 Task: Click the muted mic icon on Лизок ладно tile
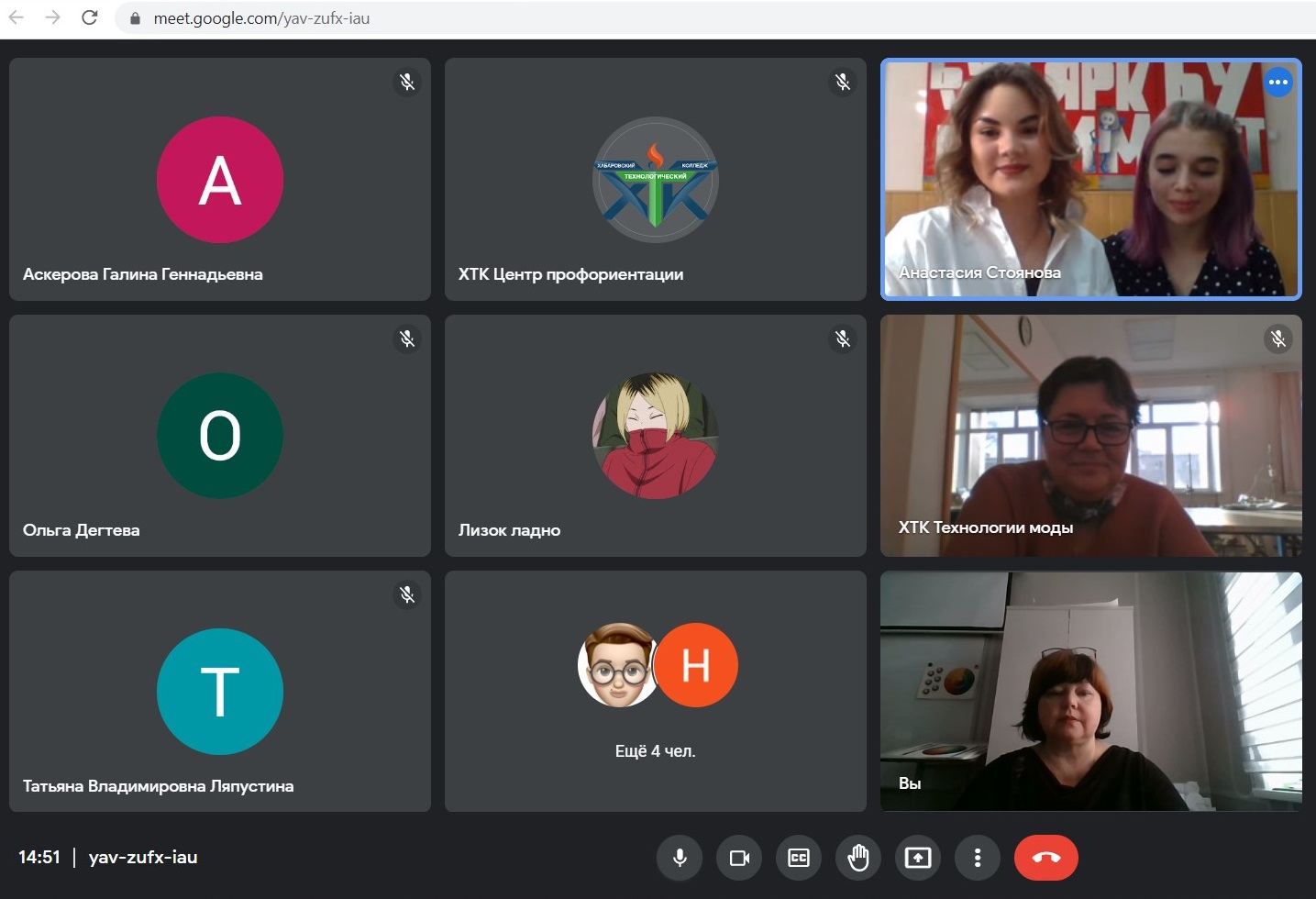pos(843,339)
